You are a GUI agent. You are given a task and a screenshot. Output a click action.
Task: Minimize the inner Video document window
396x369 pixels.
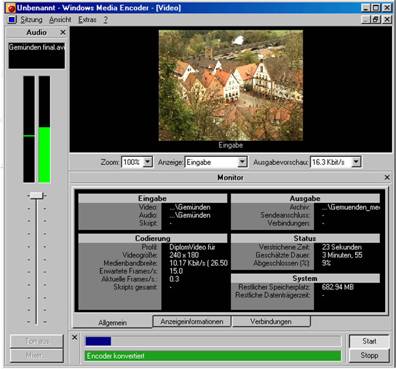coord(366,20)
